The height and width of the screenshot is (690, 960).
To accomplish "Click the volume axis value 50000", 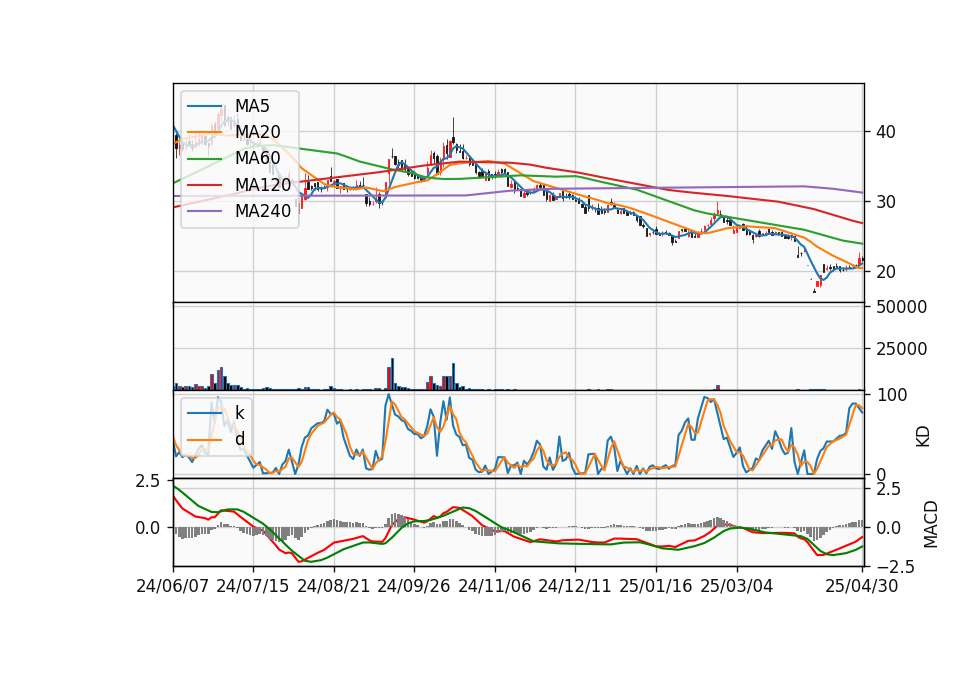I will [x=901, y=307].
